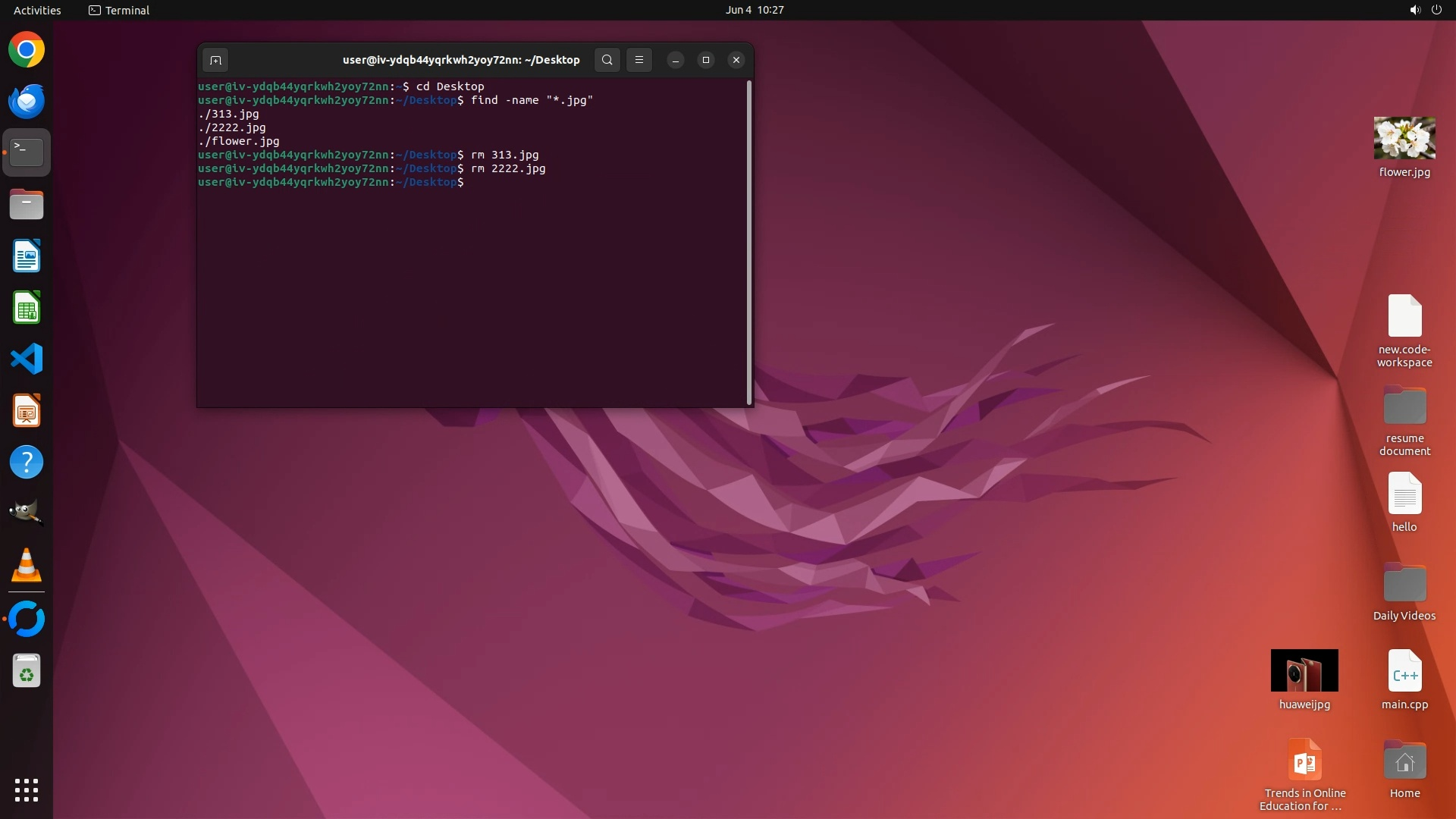1456x819 pixels.
Task: Launch VLC media player from the dock
Action: (27, 566)
